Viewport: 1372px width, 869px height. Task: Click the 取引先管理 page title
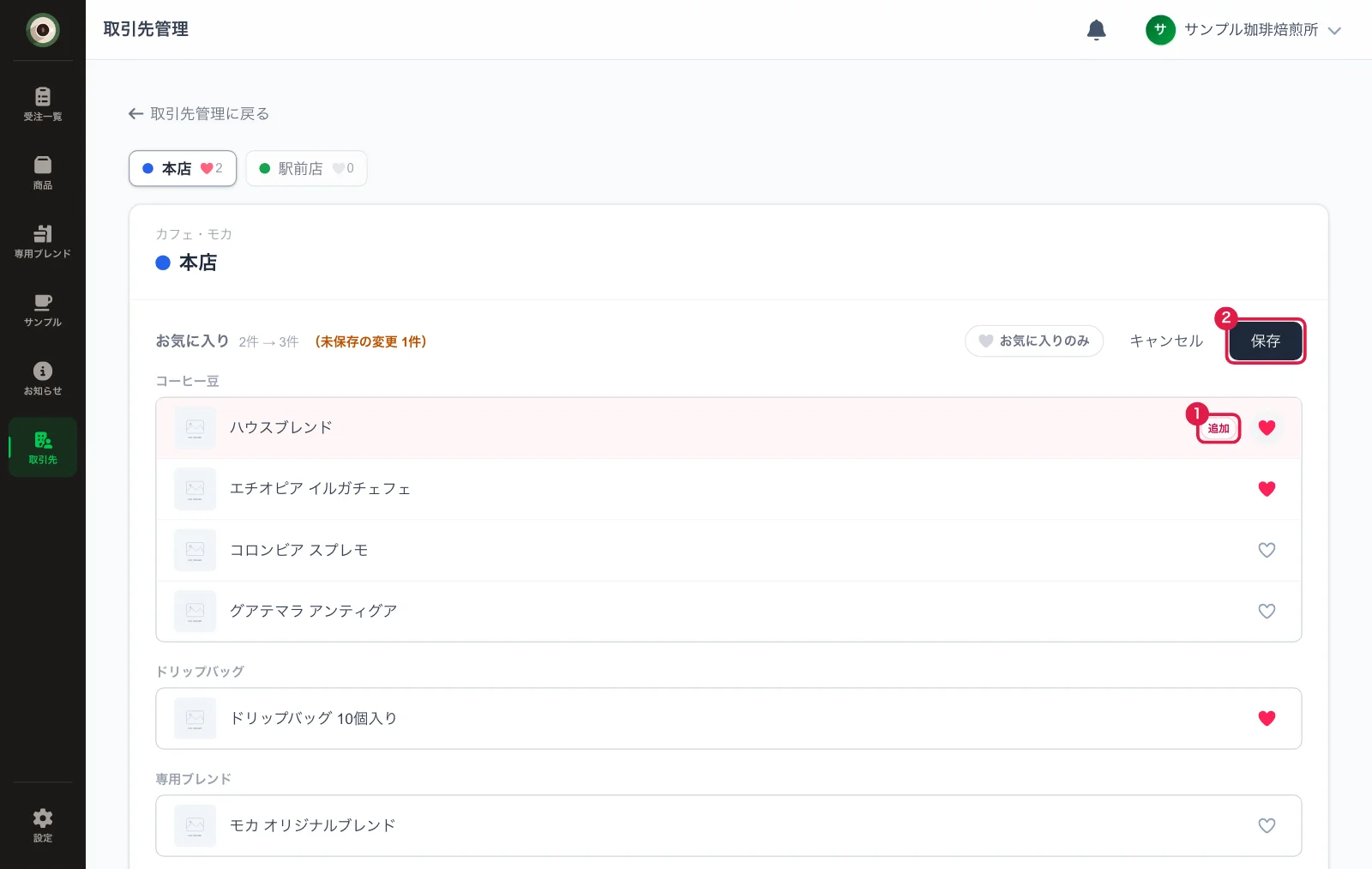pyautogui.click(x=146, y=29)
